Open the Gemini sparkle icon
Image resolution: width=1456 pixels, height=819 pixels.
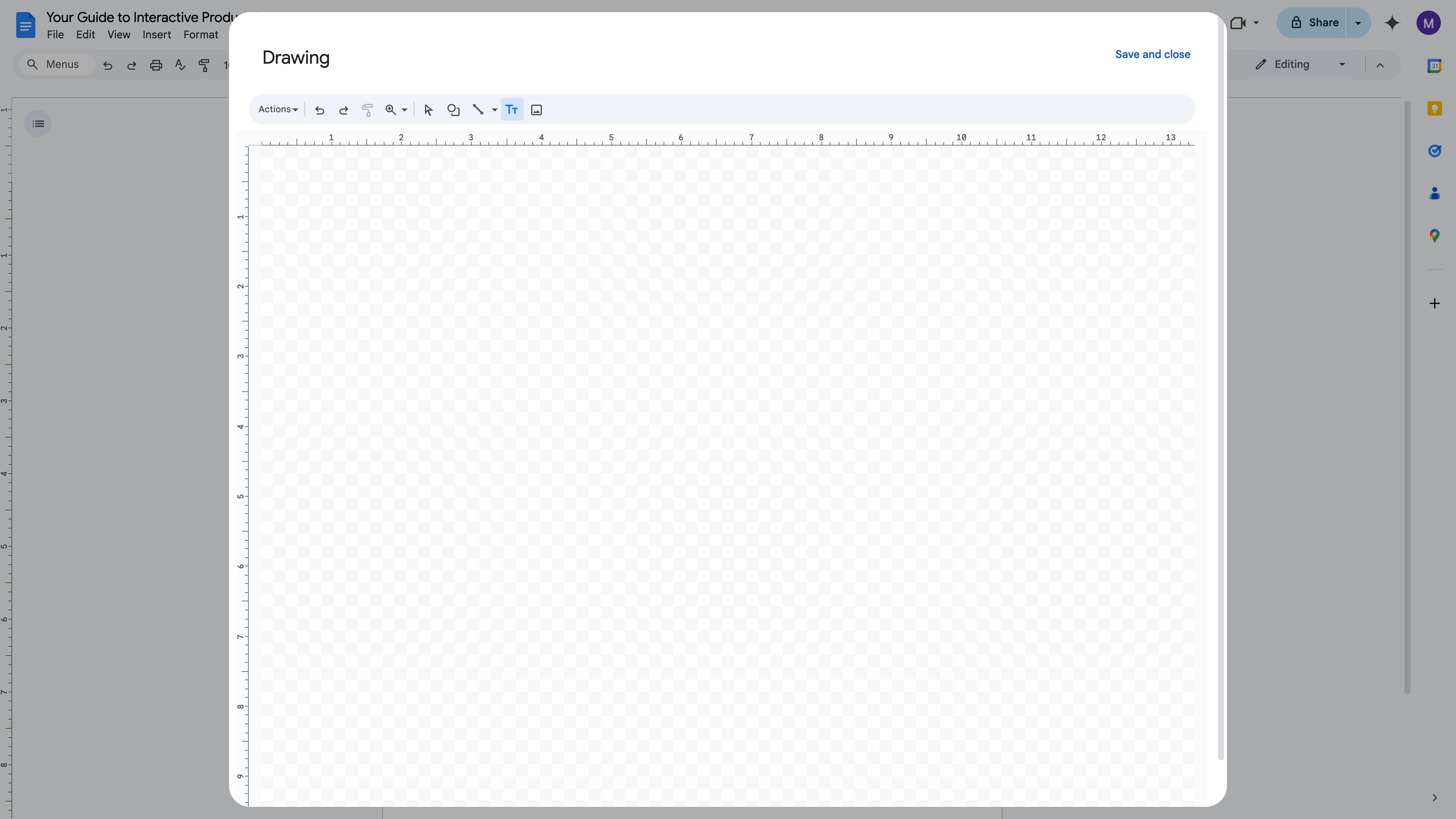click(x=1392, y=23)
